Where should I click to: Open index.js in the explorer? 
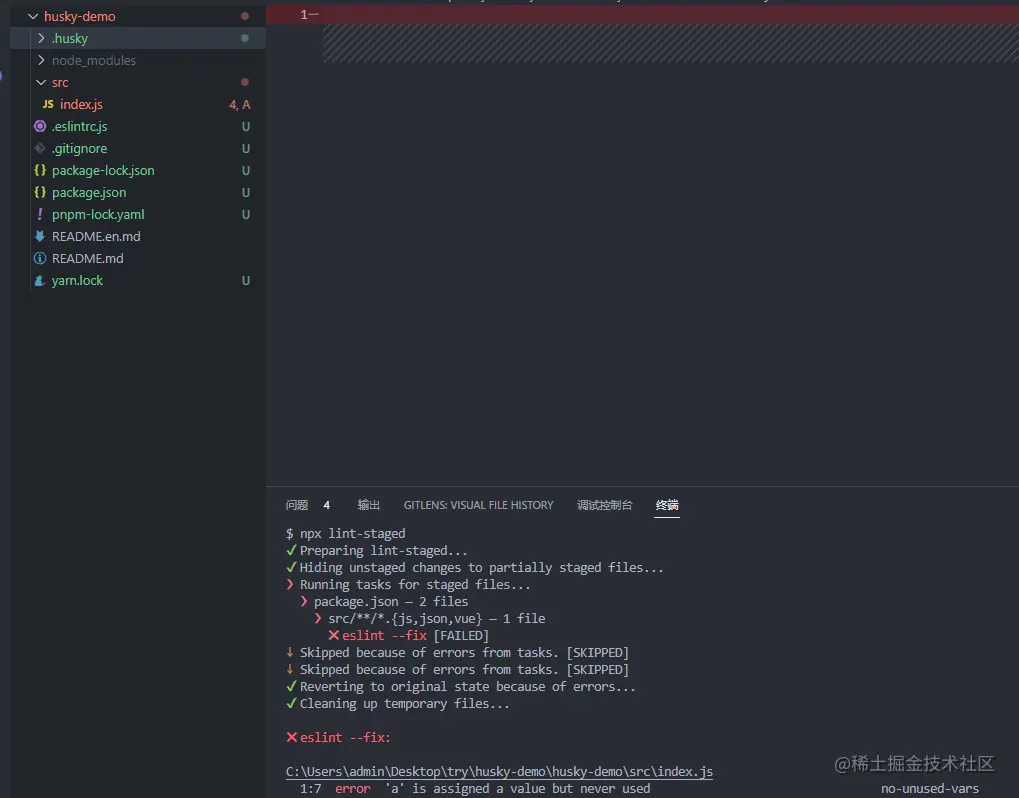tap(81, 105)
